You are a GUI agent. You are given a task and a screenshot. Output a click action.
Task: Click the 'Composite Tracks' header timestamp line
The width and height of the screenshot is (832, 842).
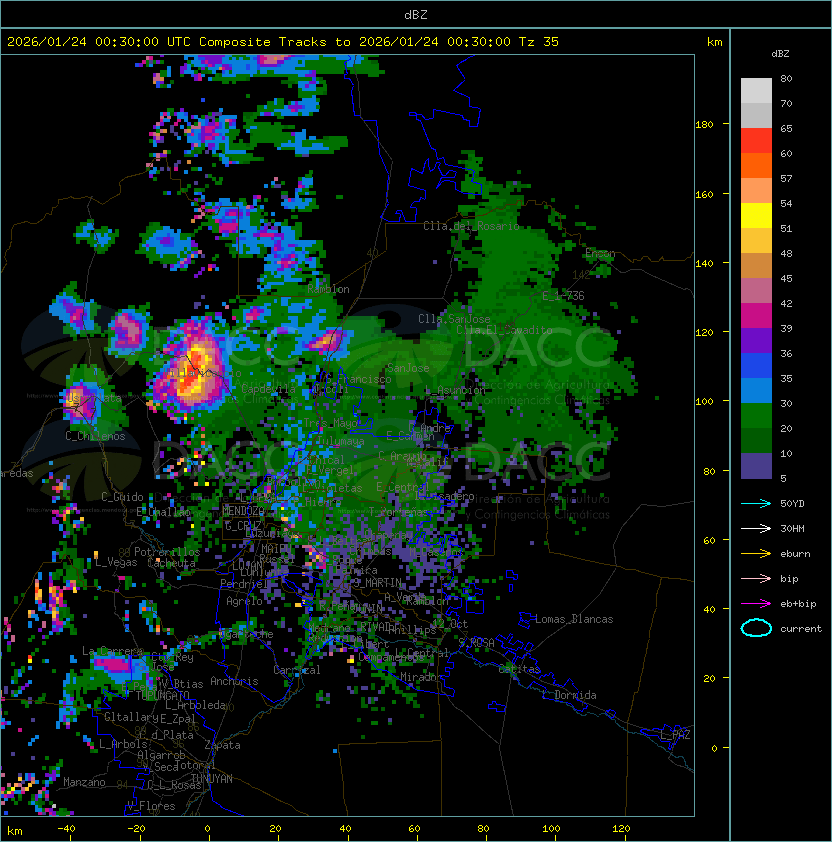(283, 42)
